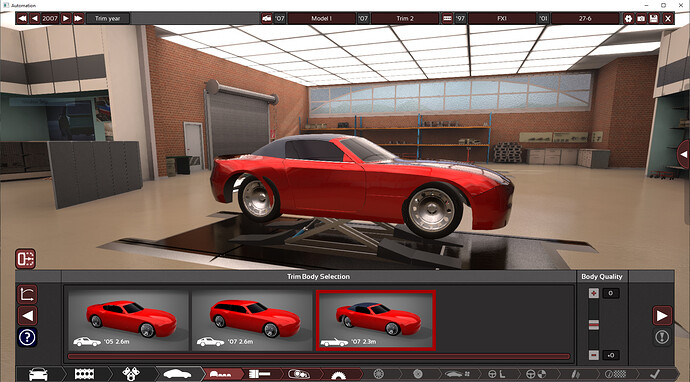Screen dimensions: 690x382
Task: Toggle the panel layout icon above selection
Action: 26,259
